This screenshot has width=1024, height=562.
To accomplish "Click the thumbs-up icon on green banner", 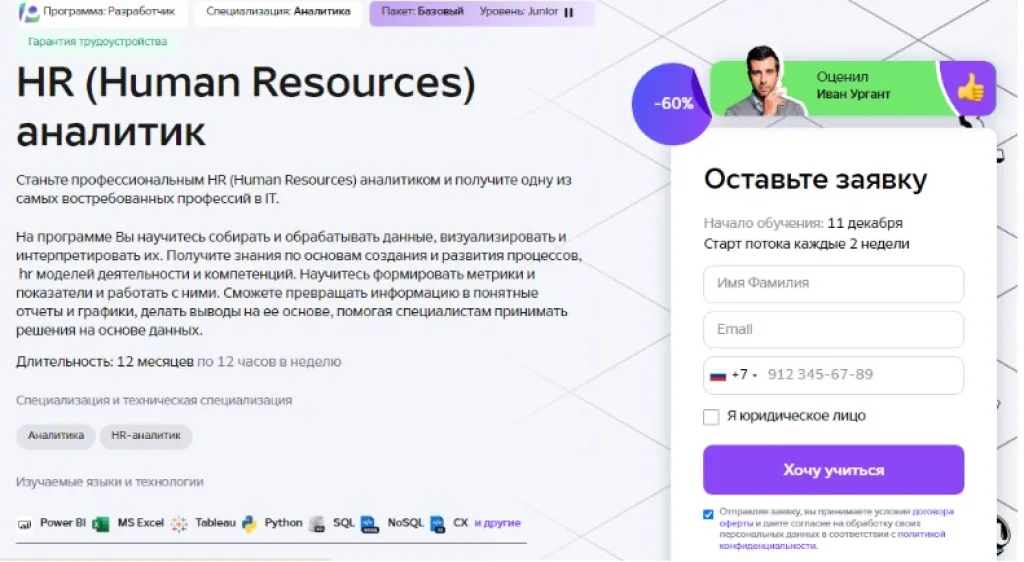I will coord(970,87).
